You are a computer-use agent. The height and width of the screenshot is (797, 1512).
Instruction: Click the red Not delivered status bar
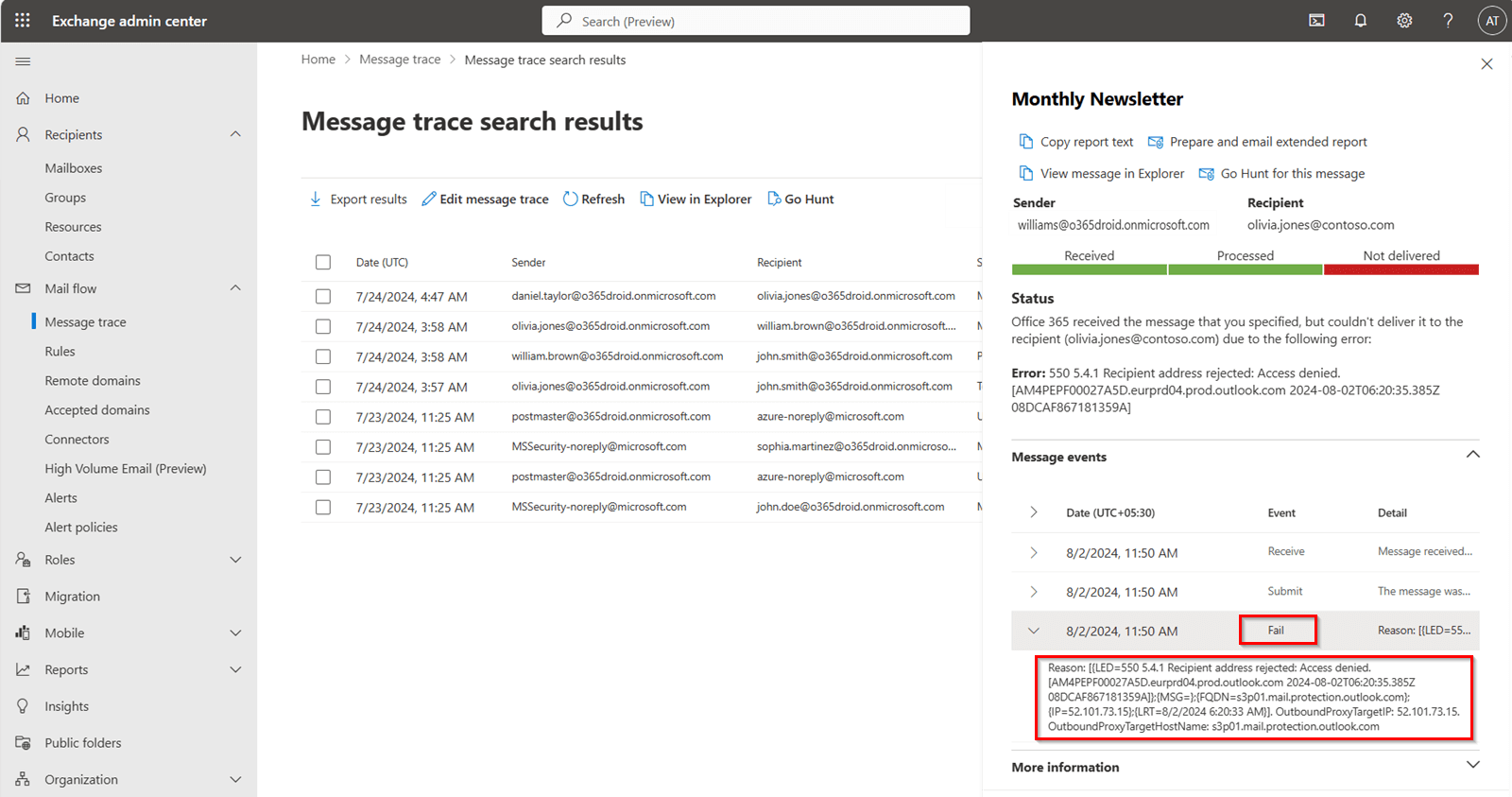tap(1400, 269)
